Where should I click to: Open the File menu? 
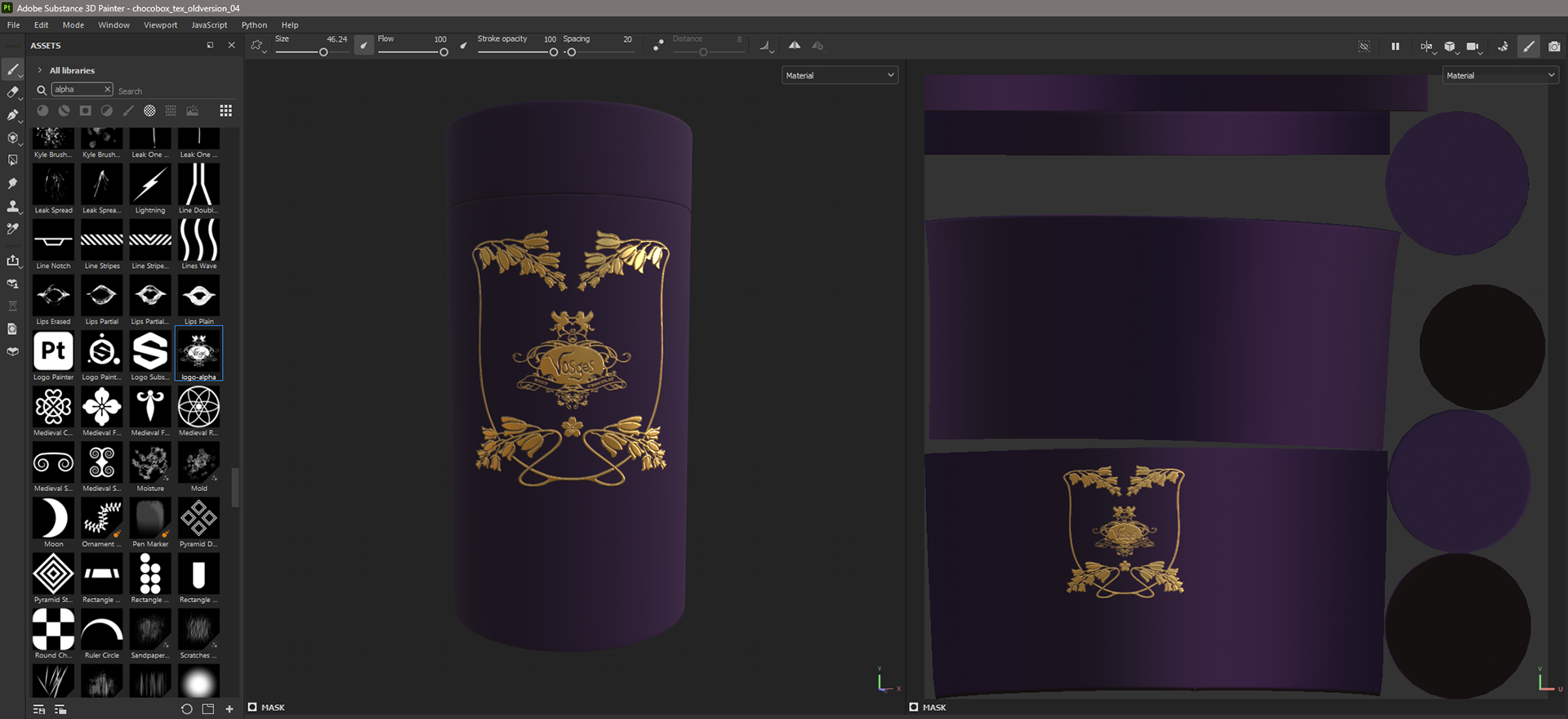click(14, 25)
